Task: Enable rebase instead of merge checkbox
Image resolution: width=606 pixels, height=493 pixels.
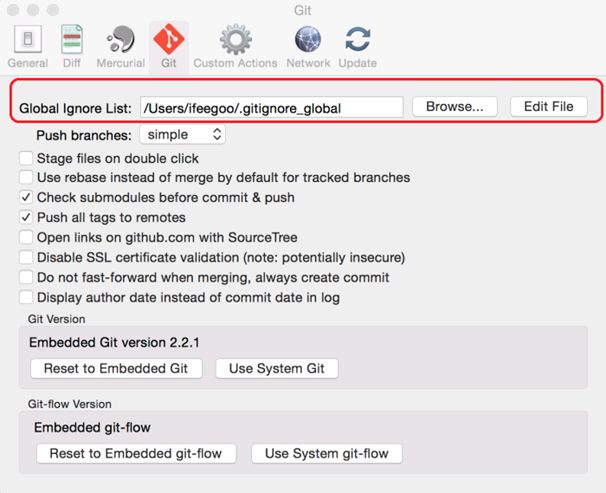Action: [26, 177]
